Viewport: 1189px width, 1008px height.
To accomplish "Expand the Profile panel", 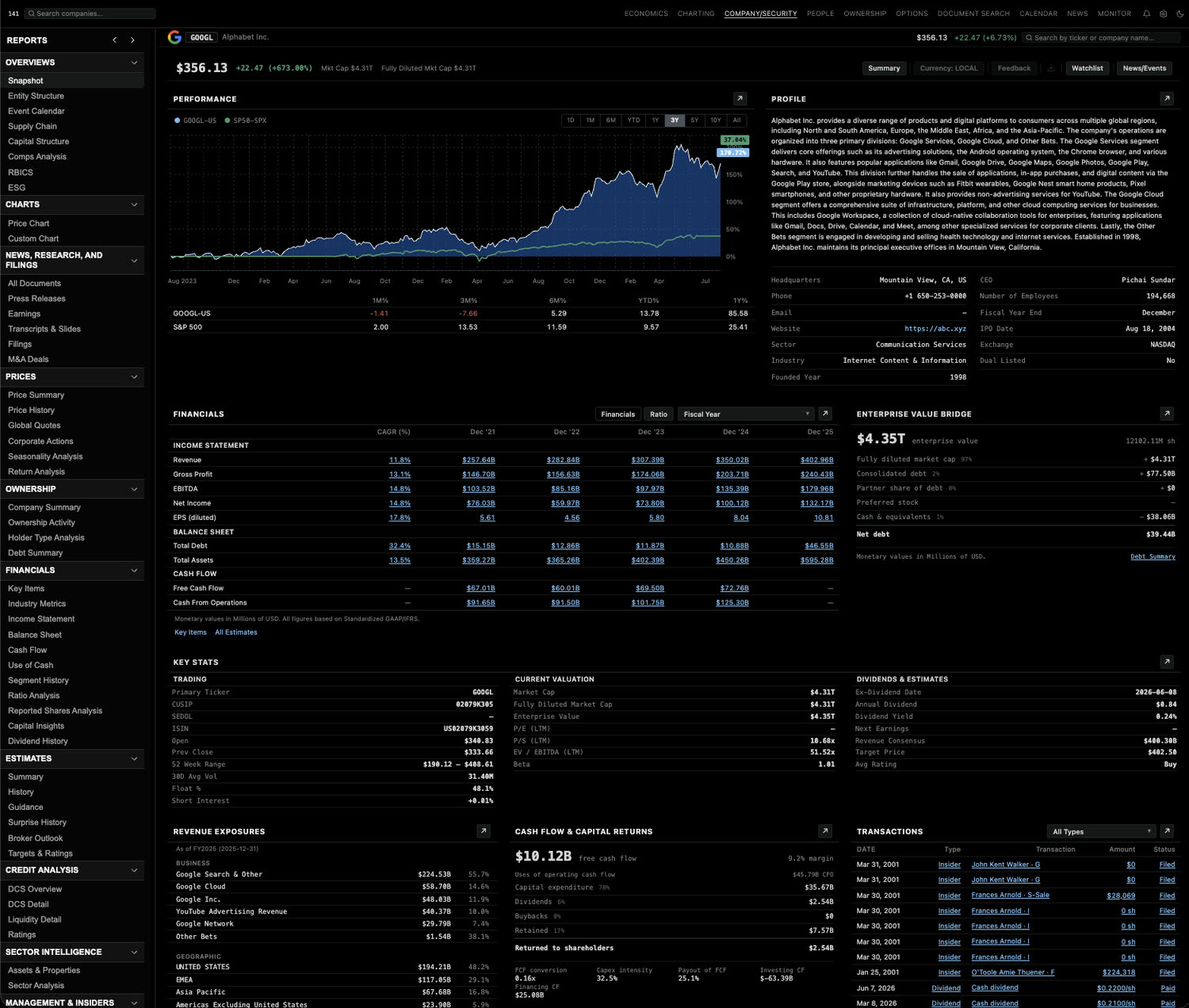I will (1167, 99).
